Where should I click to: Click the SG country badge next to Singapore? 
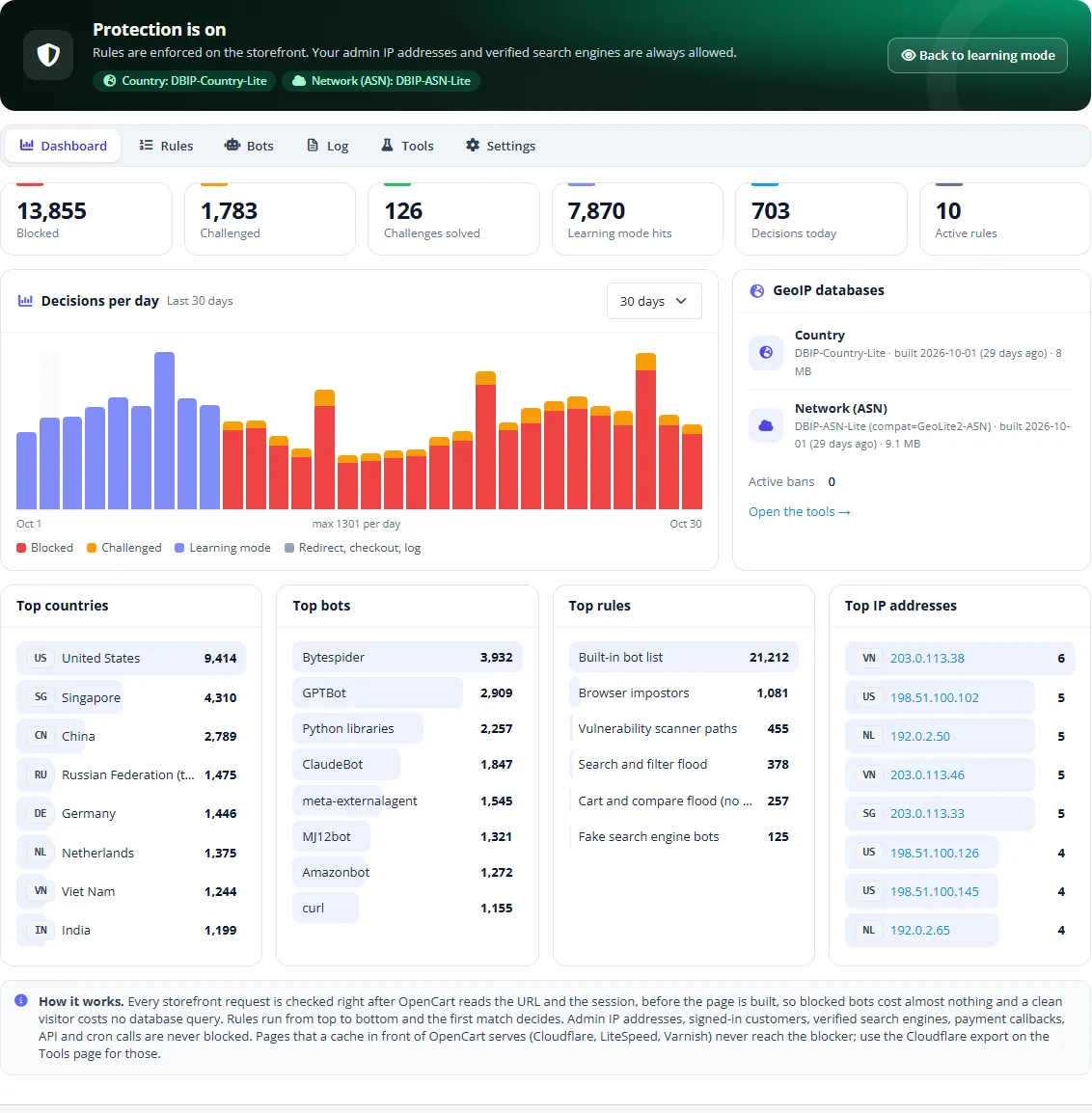pos(41,697)
